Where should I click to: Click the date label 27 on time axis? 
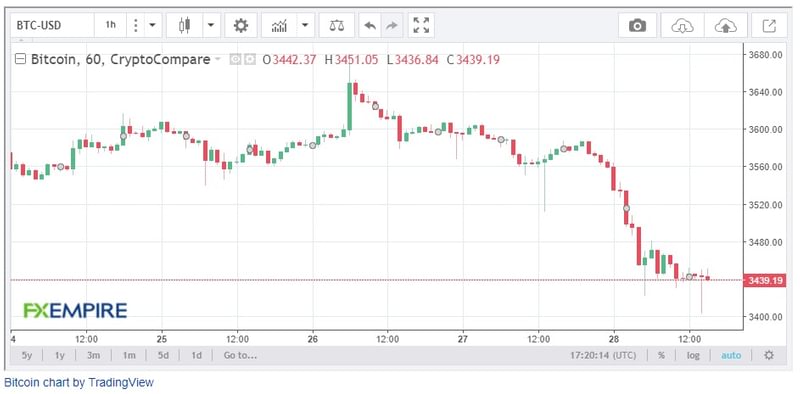[463, 338]
